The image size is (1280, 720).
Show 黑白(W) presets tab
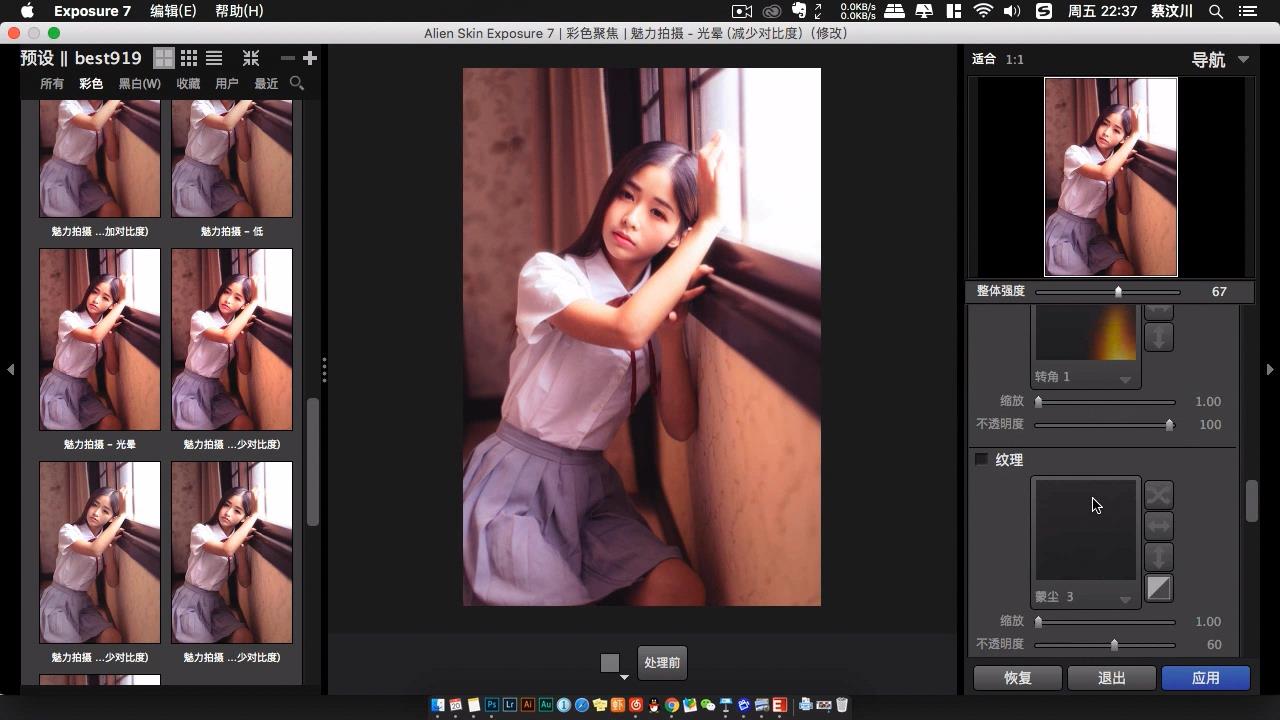(x=139, y=84)
